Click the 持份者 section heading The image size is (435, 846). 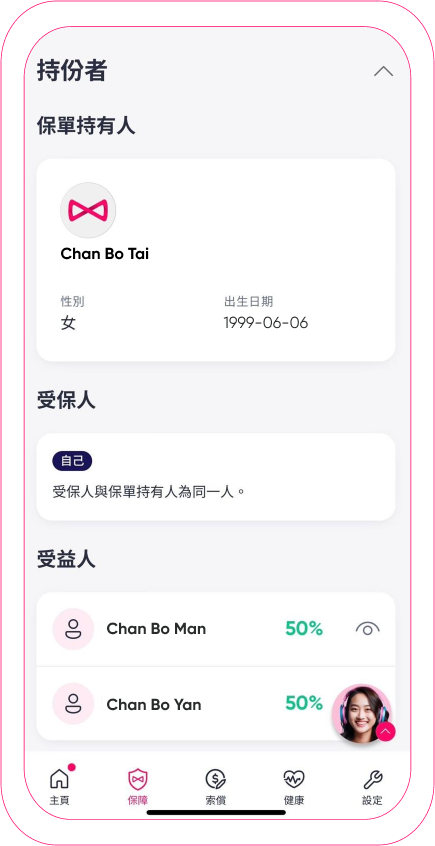click(x=72, y=71)
